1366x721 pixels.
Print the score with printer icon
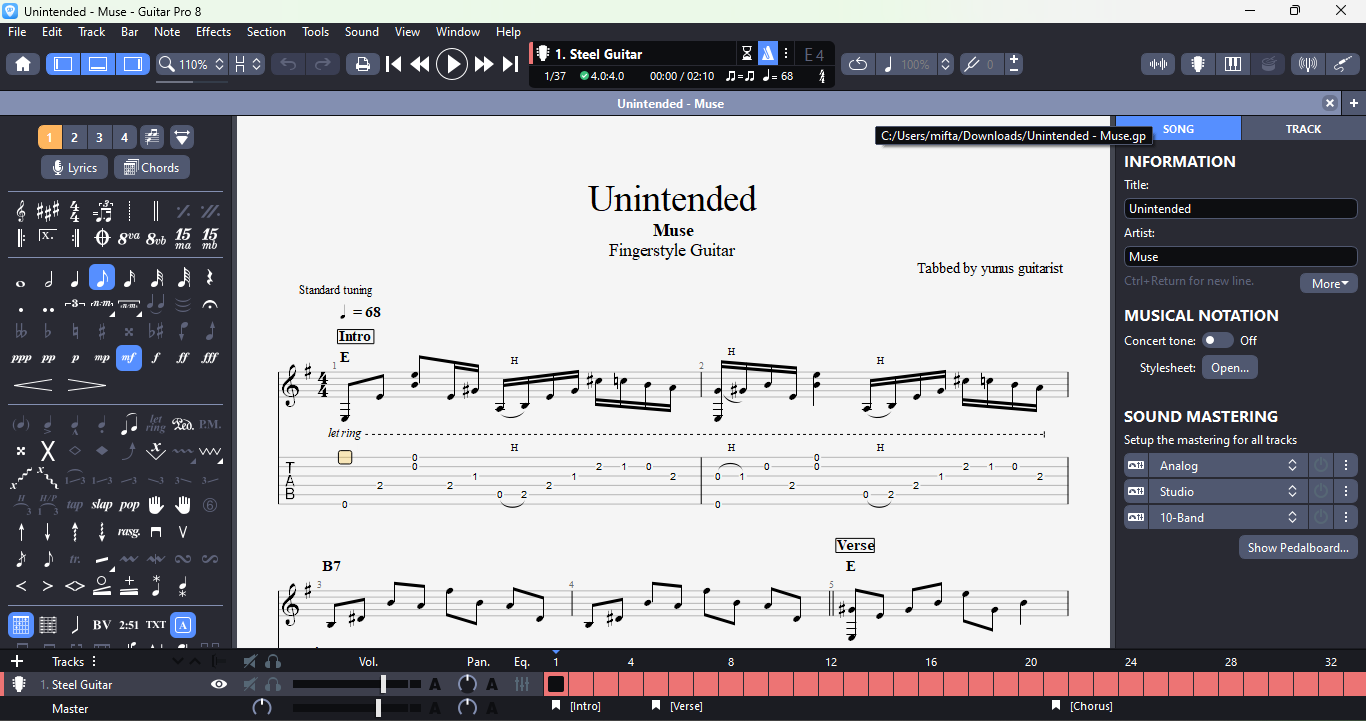click(362, 64)
